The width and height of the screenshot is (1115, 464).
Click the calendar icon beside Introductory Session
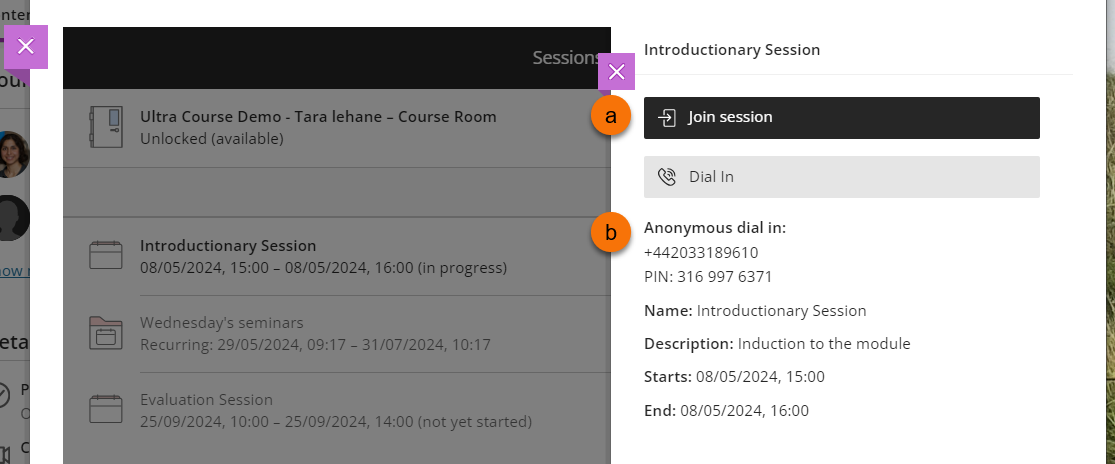105,255
